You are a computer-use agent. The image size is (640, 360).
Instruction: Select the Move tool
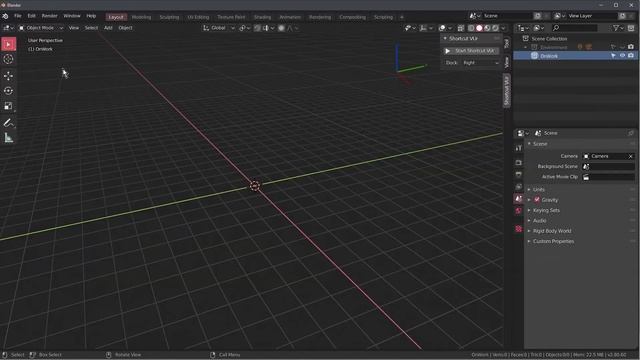click(8, 76)
